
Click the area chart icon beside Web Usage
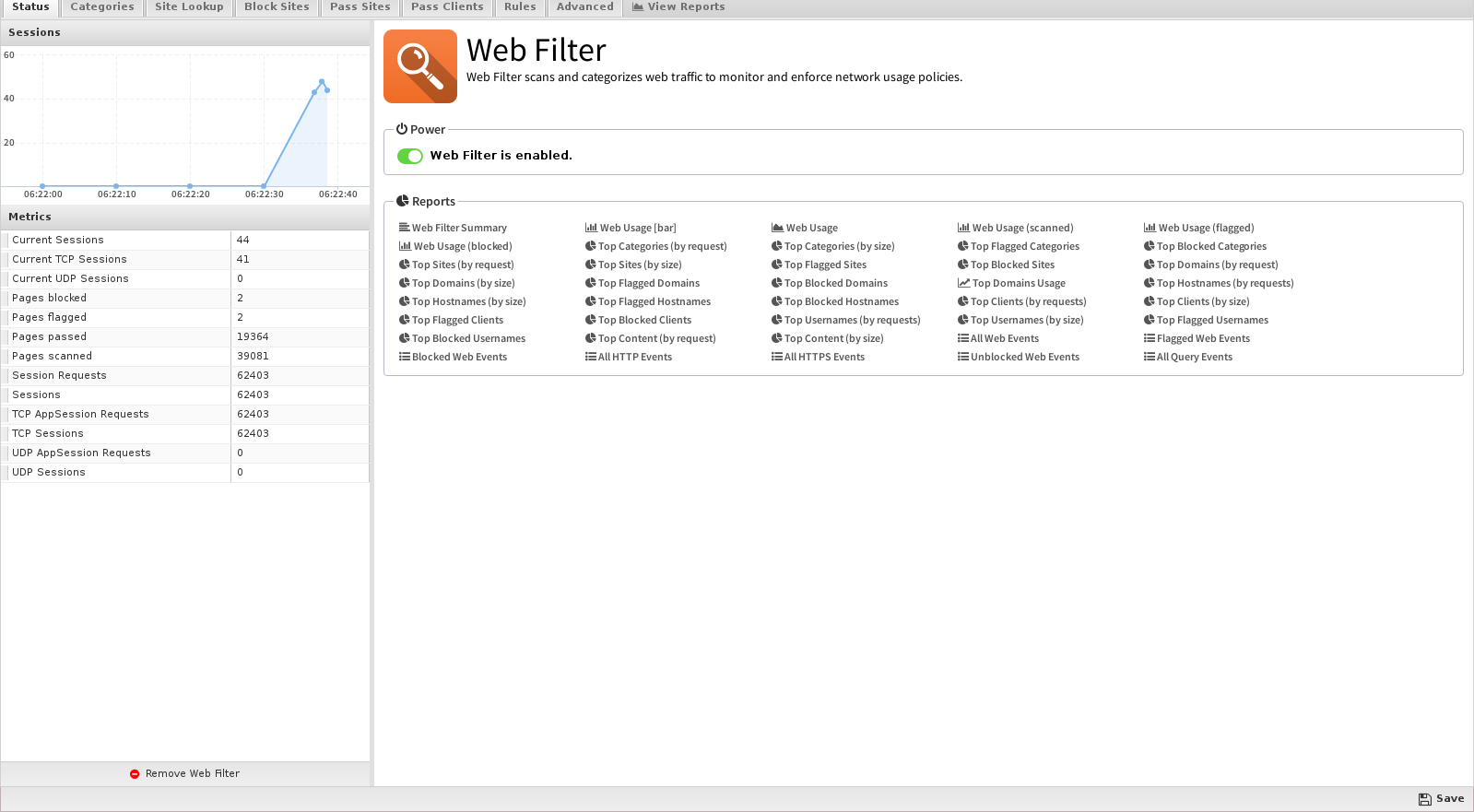pos(777,228)
